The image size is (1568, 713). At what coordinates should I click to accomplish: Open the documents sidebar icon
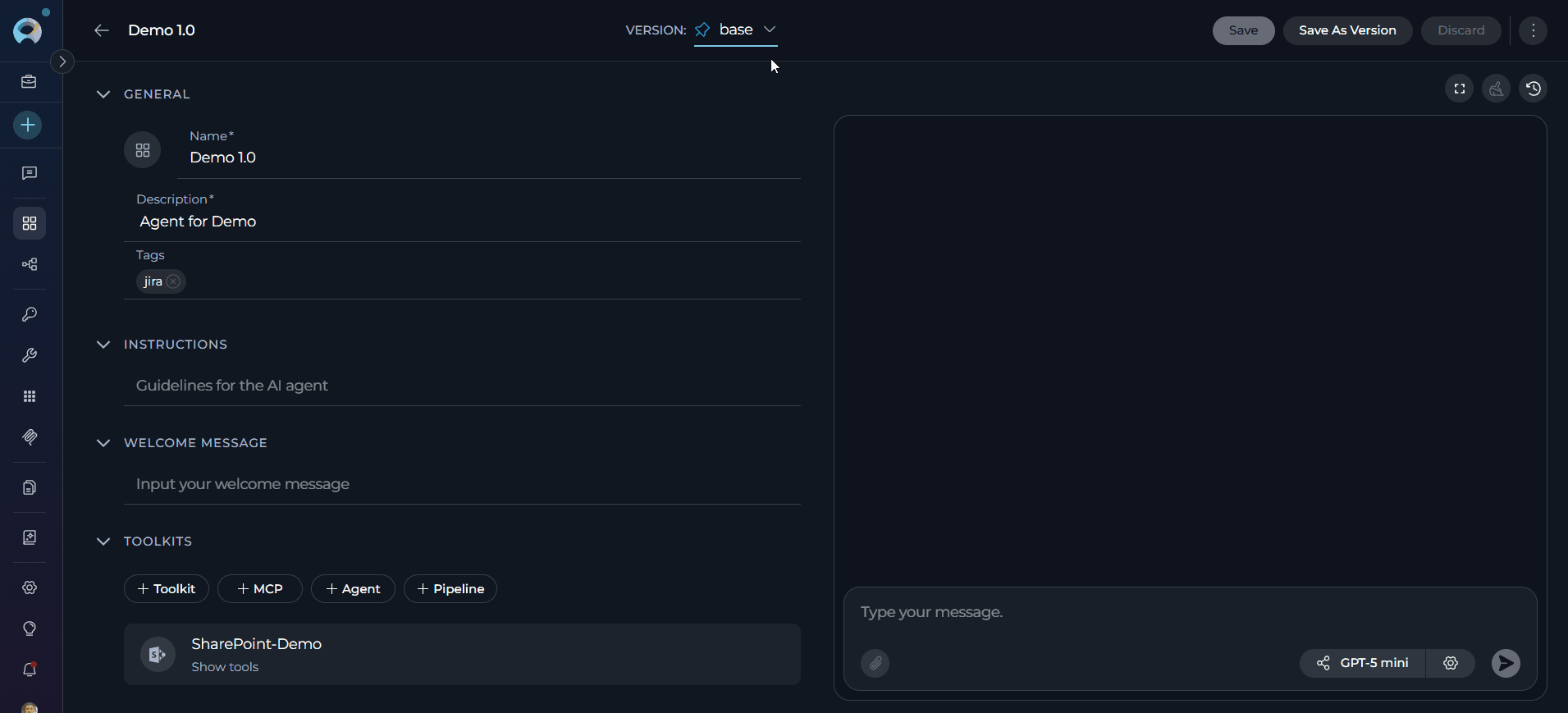(x=30, y=487)
